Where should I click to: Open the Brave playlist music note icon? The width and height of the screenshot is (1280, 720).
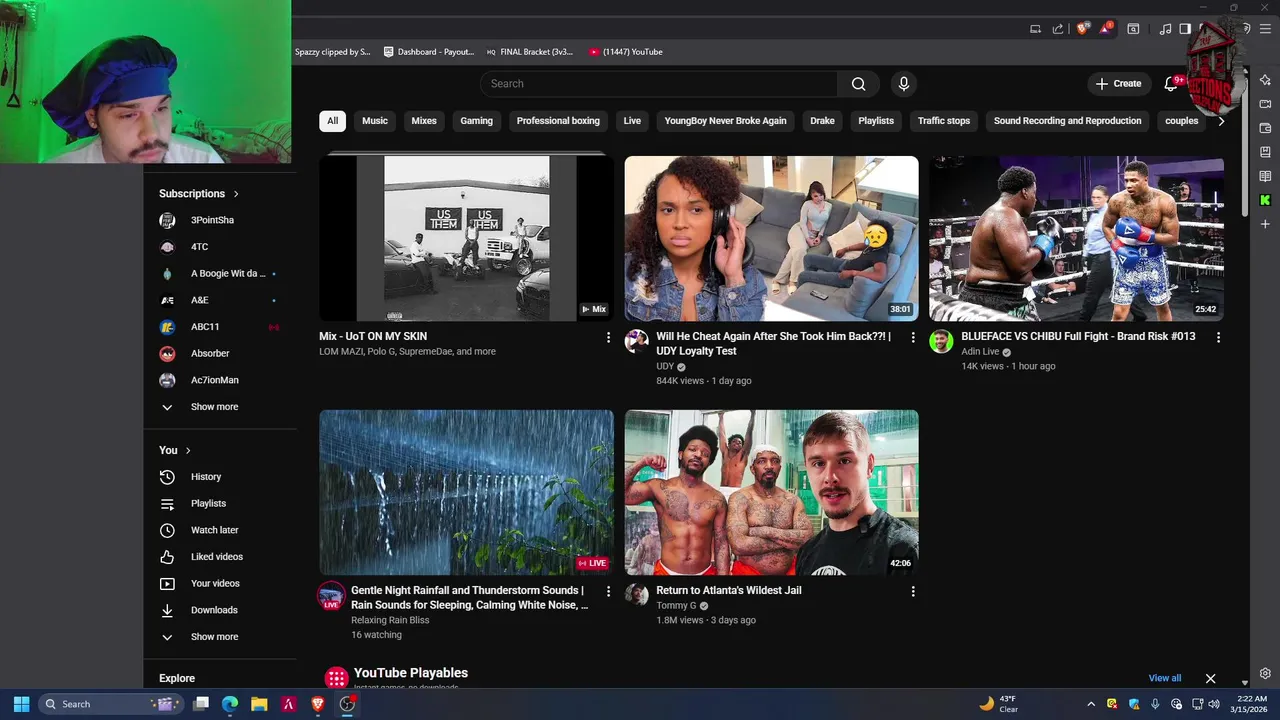[x=1165, y=29]
